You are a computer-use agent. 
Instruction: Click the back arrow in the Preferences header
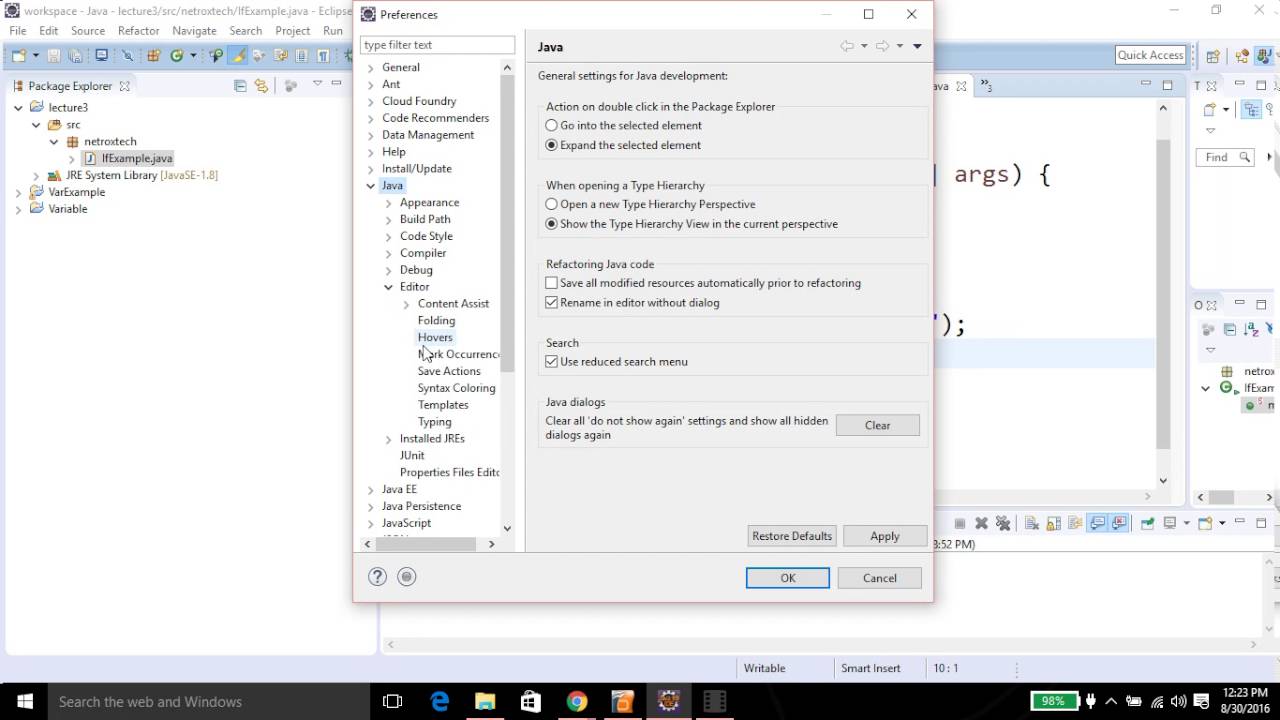click(847, 46)
